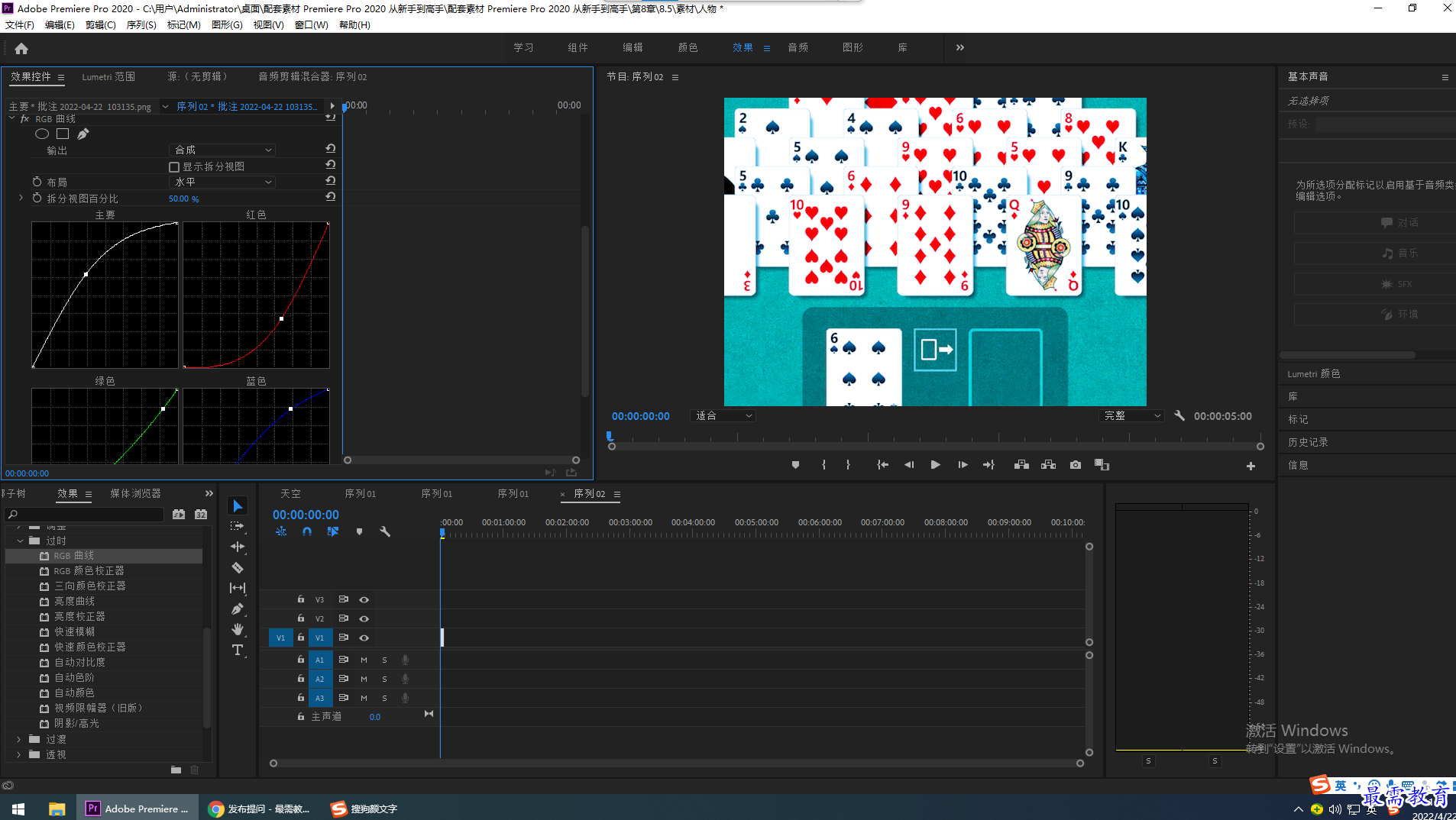
Task: Toggle snap in timeline
Action: (x=306, y=531)
